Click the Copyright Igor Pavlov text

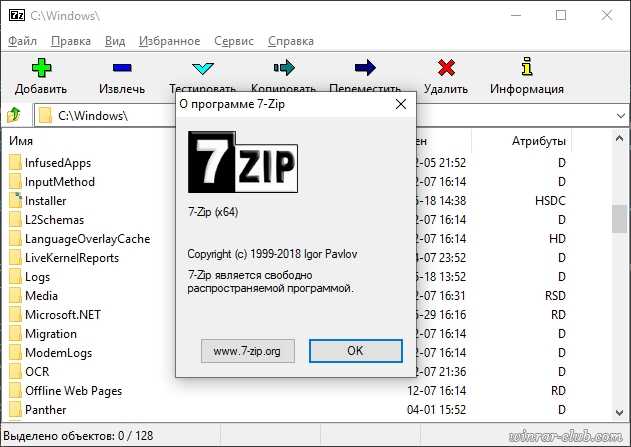[x=272, y=254]
